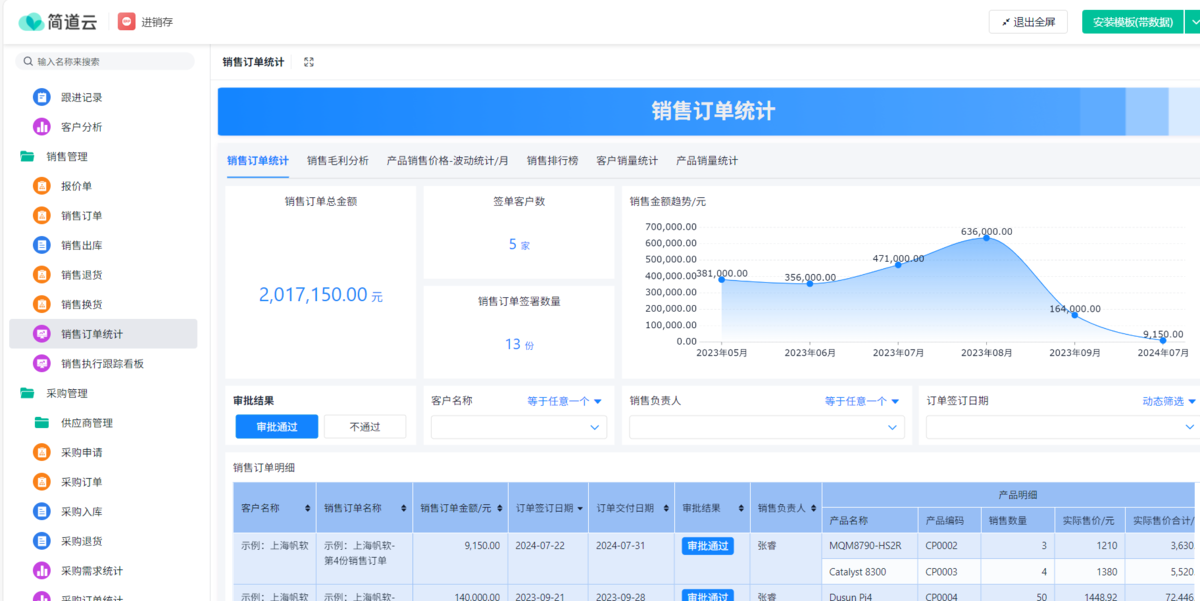Click the 采购入库 form icon
Screen dimensions: 1200x601
click(41, 511)
